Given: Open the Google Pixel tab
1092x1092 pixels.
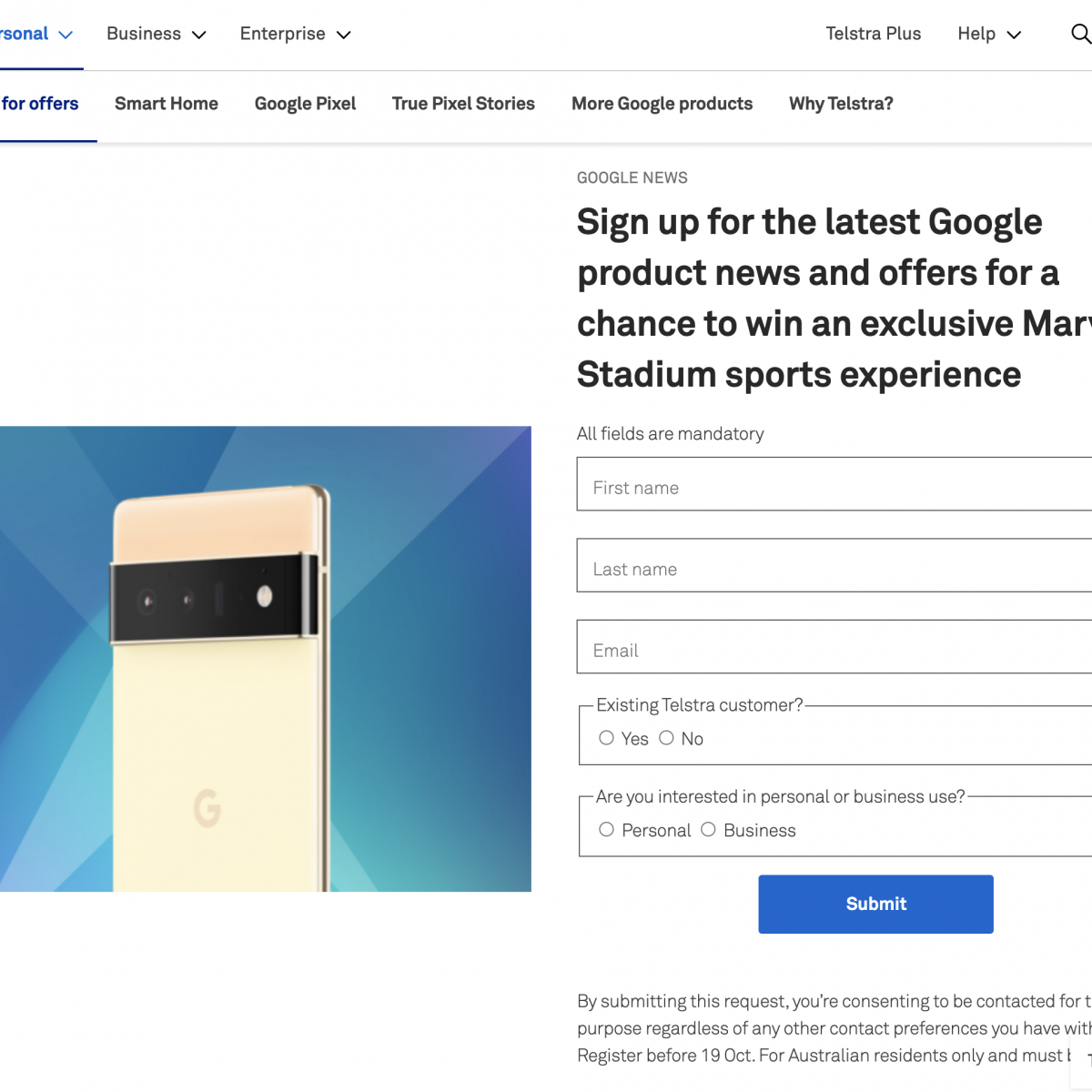Looking at the screenshot, I should (x=305, y=104).
